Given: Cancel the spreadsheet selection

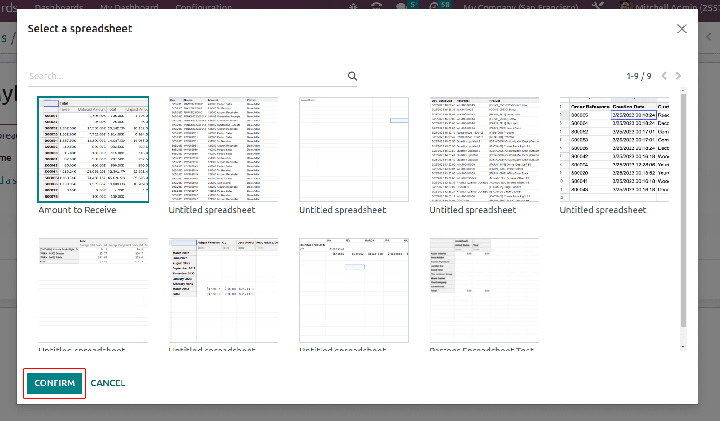Looking at the screenshot, I should click(x=107, y=383).
